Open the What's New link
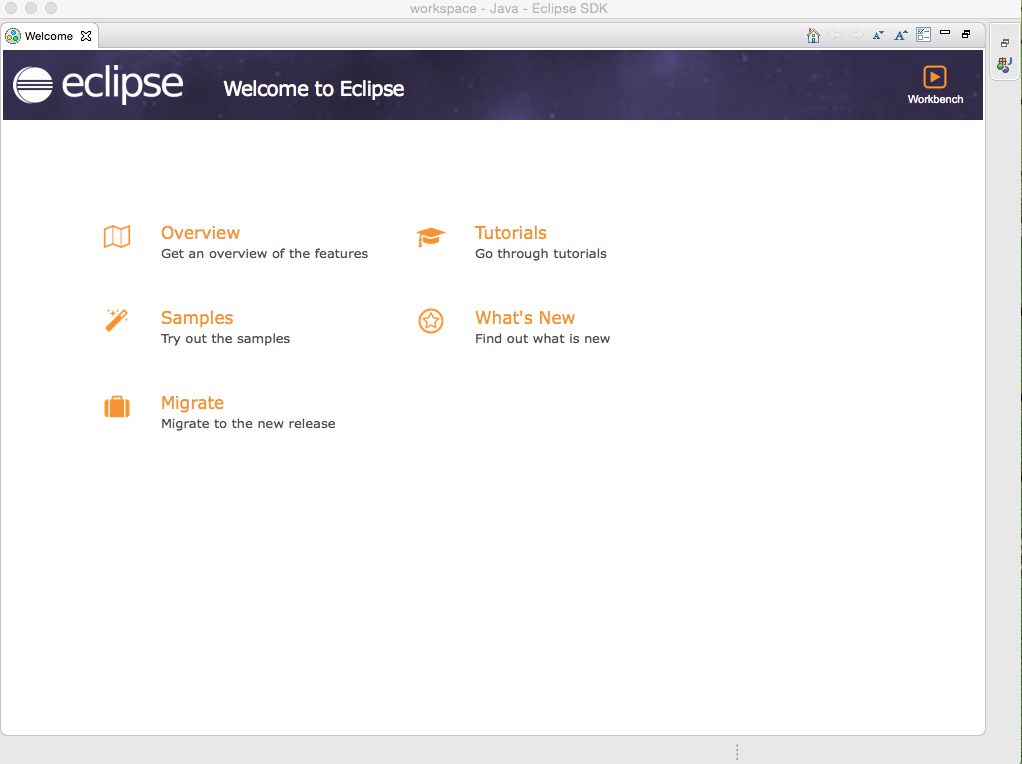Image resolution: width=1022 pixels, height=764 pixels. (x=525, y=317)
